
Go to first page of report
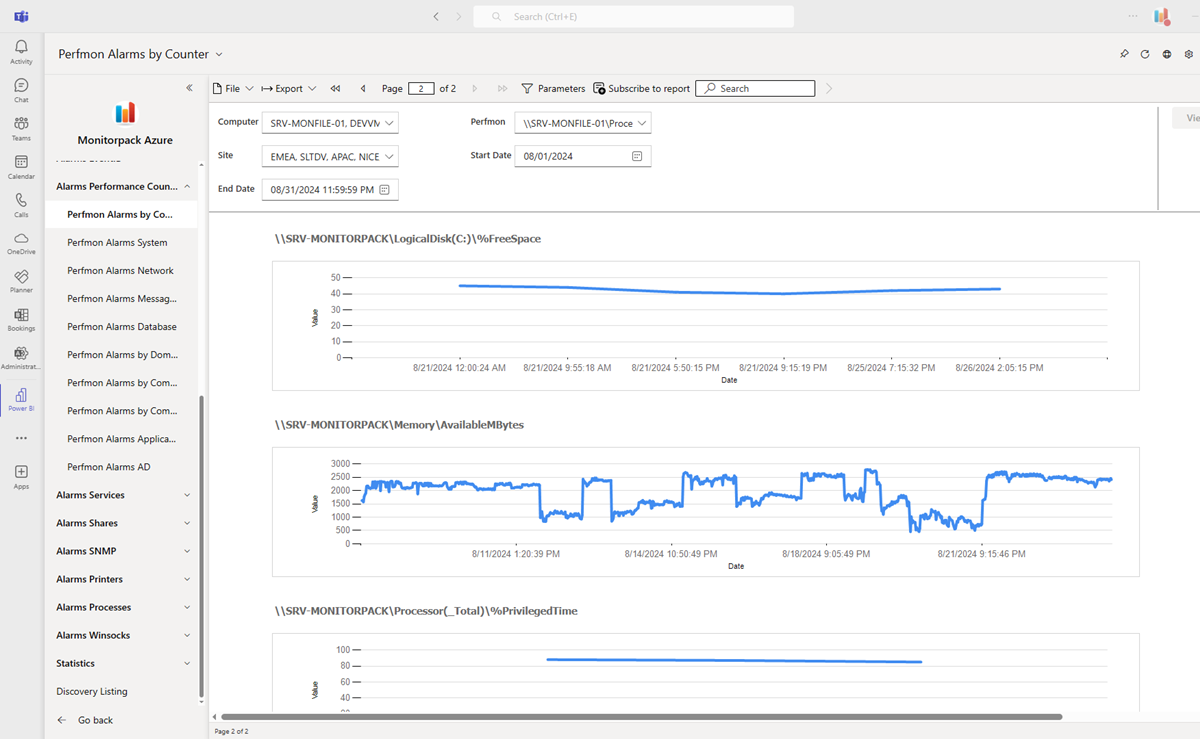point(336,89)
